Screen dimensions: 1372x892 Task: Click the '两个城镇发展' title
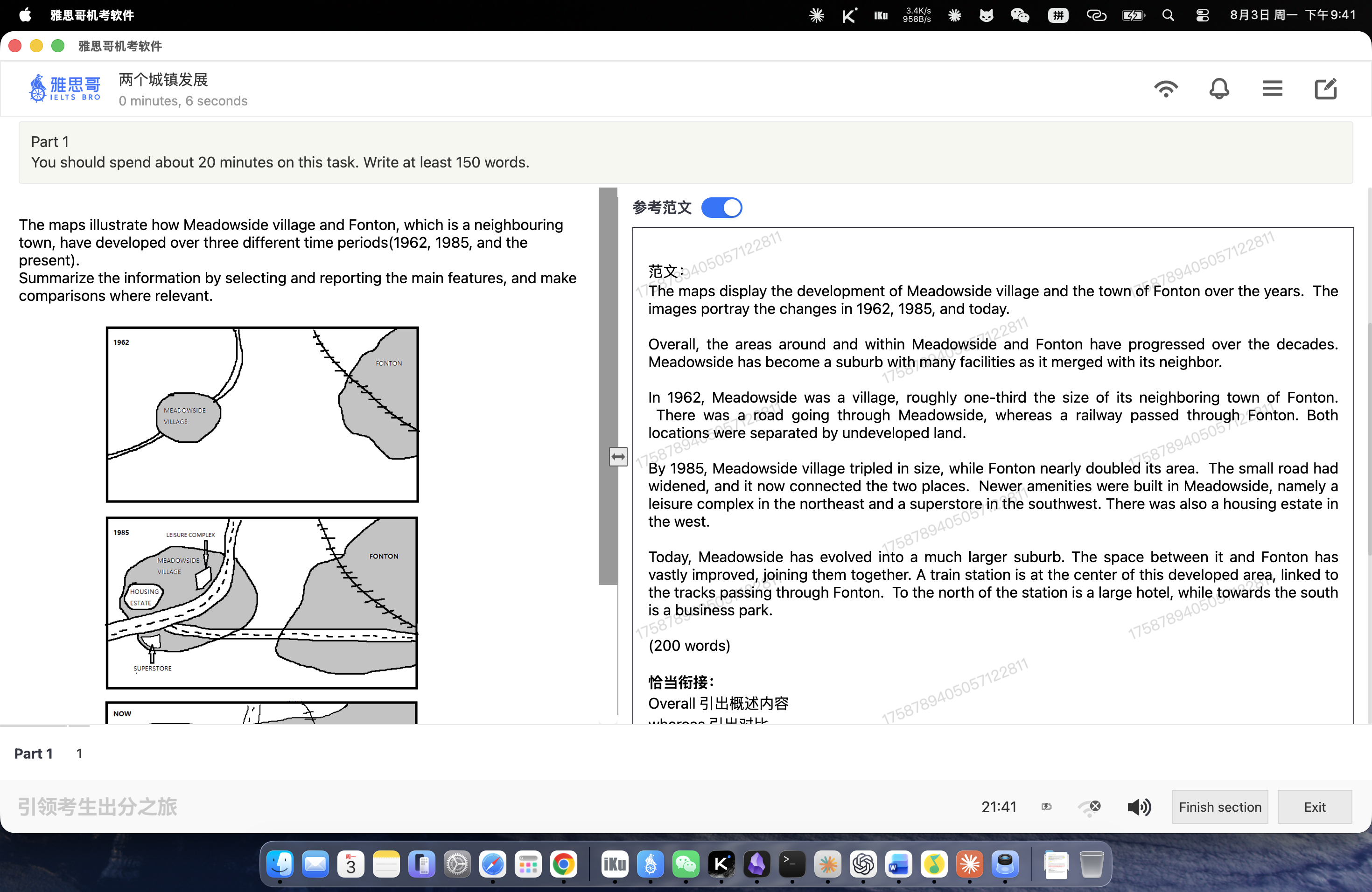click(163, 79)
